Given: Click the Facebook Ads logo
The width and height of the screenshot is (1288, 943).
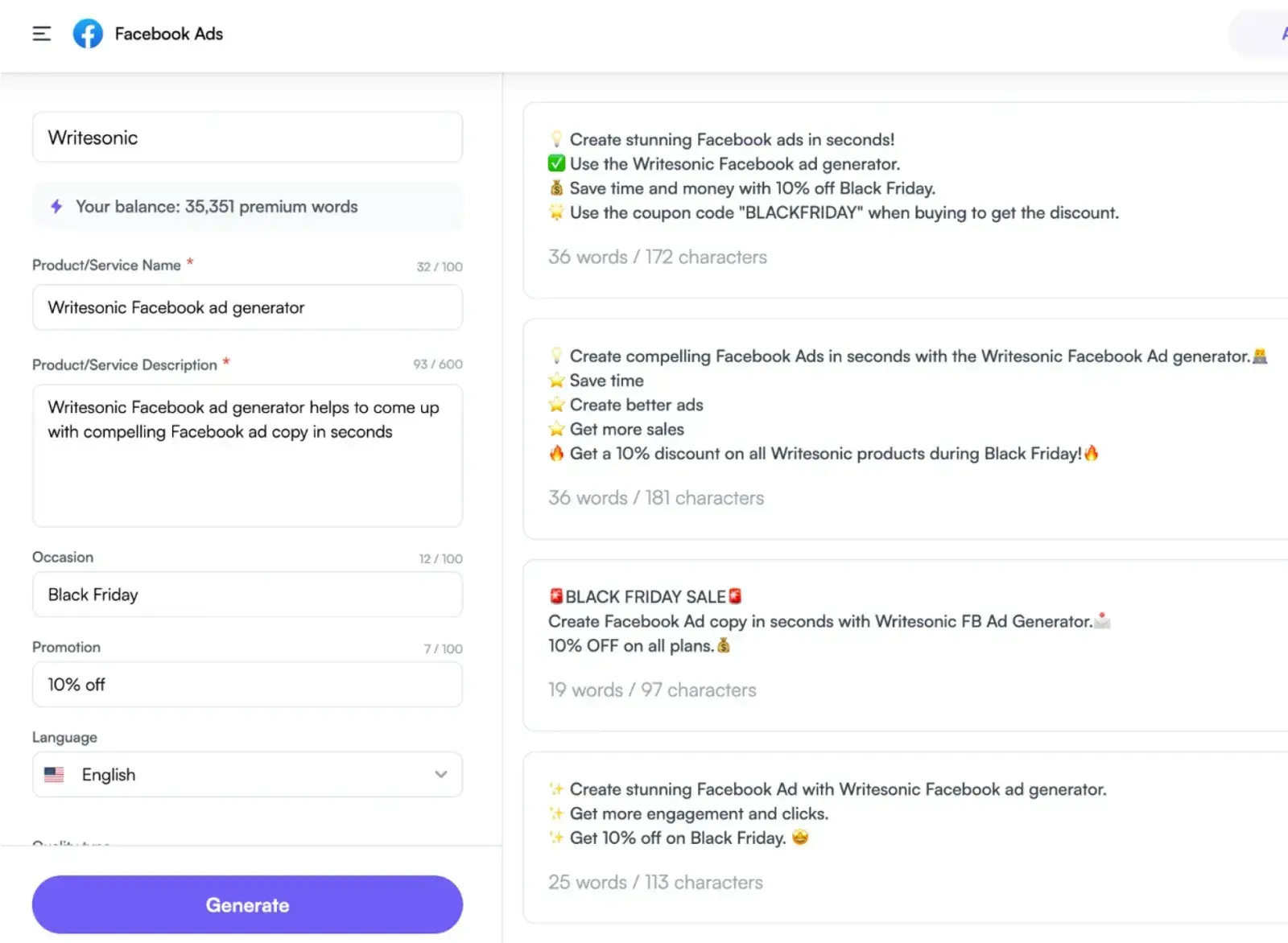Looking at the screenshot, I should point(89,33).
